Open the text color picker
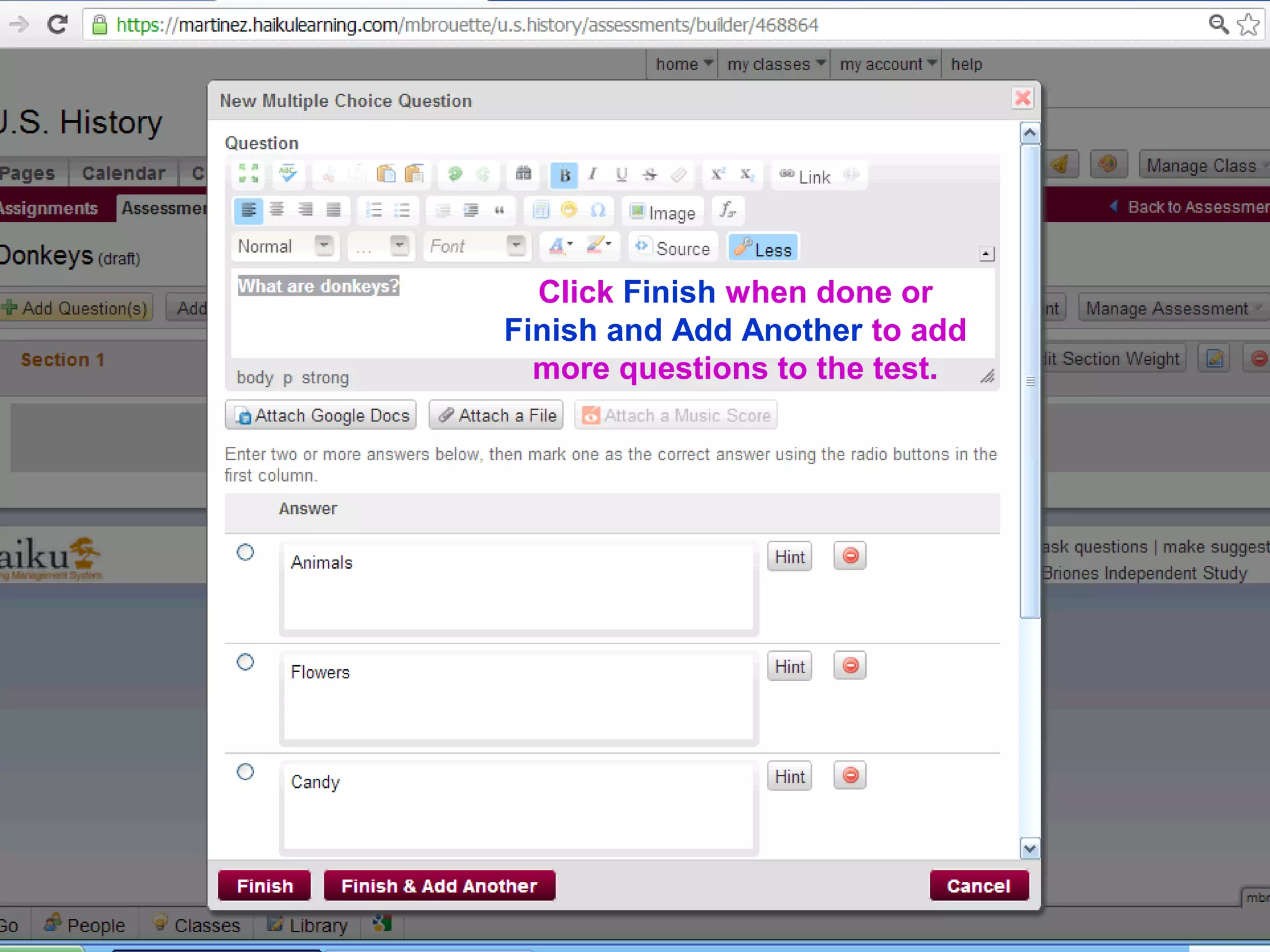 (x=560, y=246)
